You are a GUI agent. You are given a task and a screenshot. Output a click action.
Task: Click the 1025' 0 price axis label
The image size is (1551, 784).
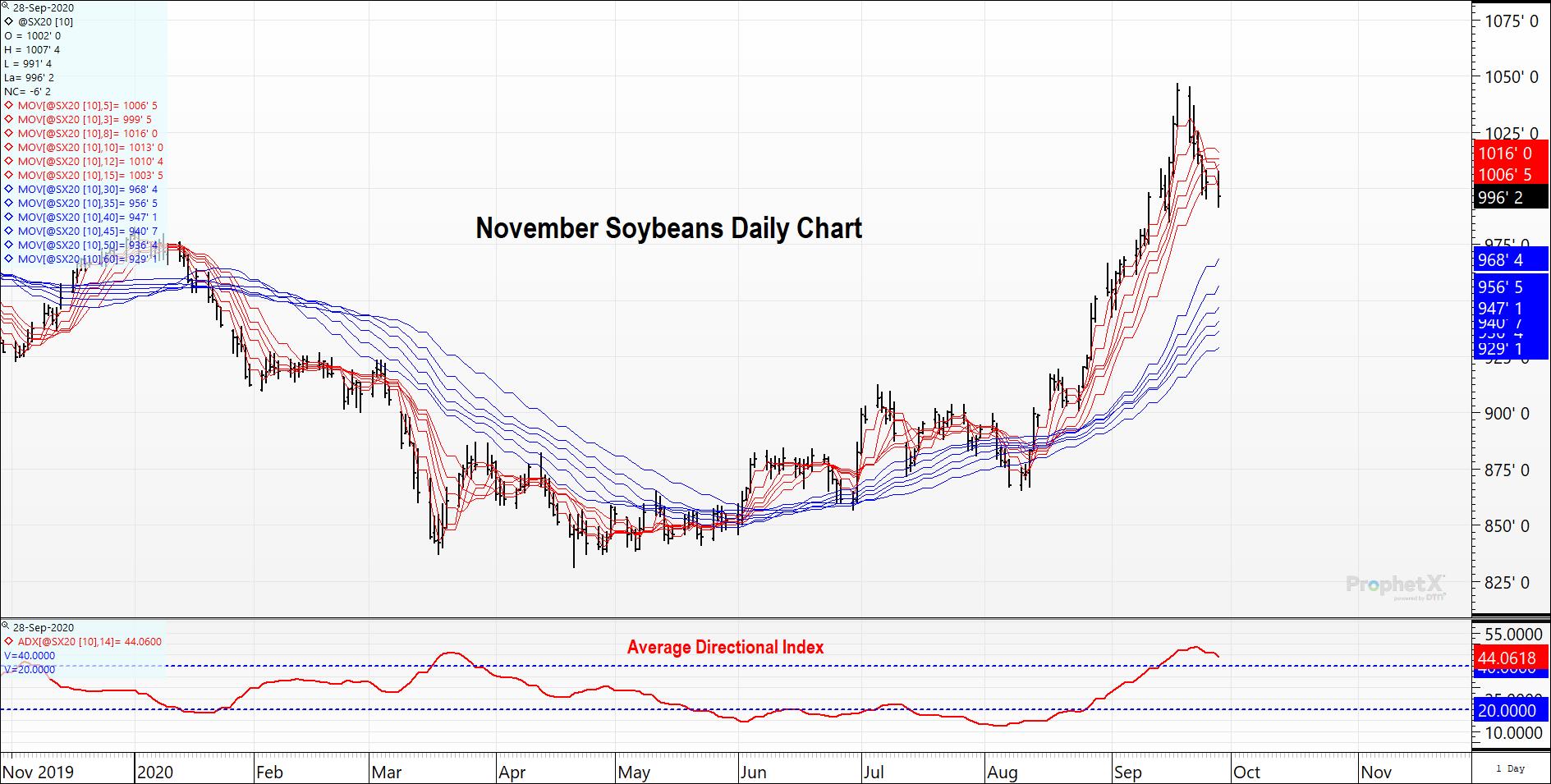pyautogui.click(x=1512, y=133)
